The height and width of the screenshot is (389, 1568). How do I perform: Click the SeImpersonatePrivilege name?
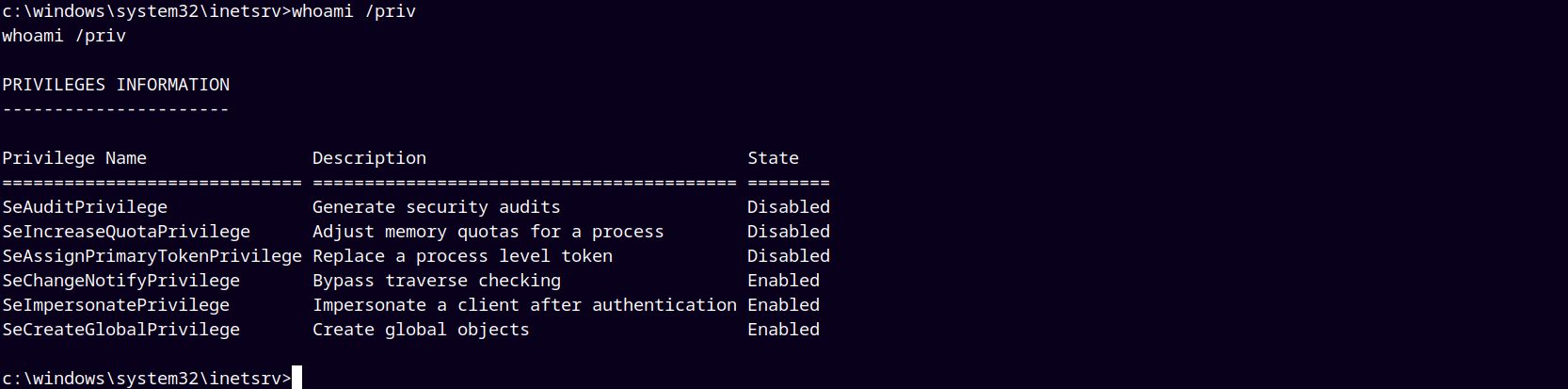click(x=116, y=305)
